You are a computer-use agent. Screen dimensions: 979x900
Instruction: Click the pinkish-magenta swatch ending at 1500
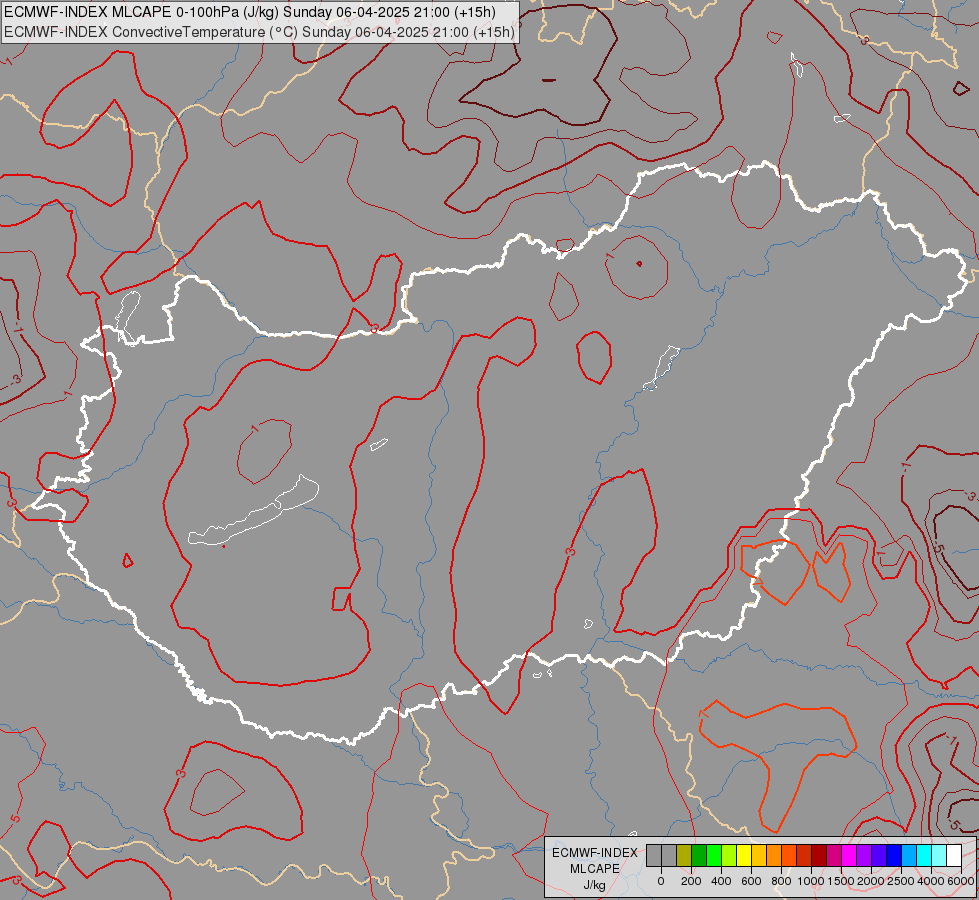point(834,855)
